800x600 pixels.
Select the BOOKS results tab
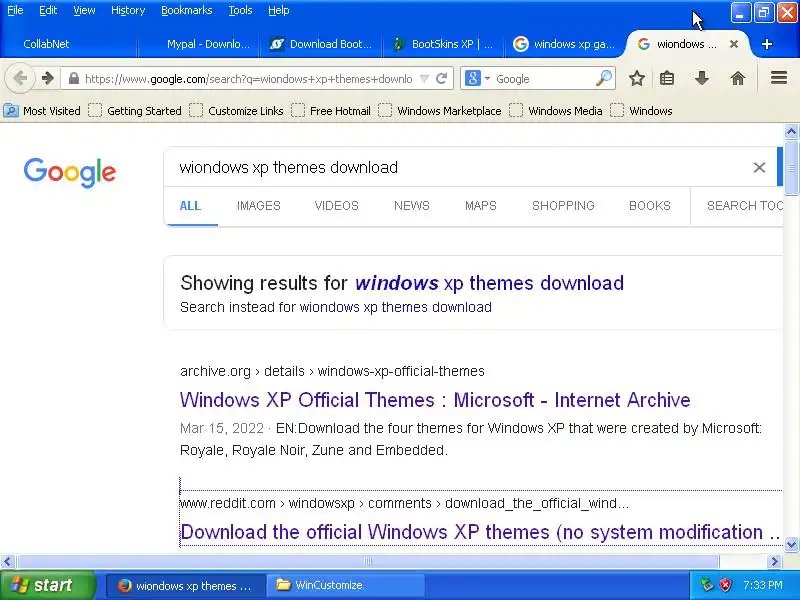649,206
